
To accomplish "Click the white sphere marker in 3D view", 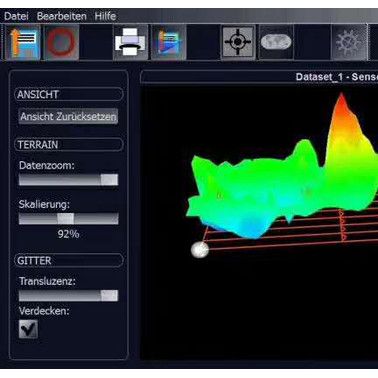I will (200, 250).
